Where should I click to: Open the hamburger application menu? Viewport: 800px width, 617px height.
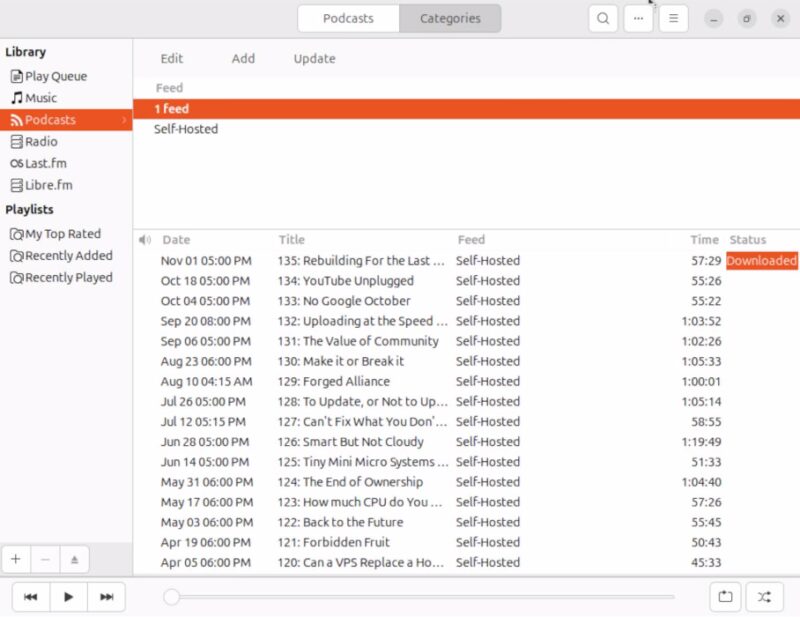tap(673, 18)
